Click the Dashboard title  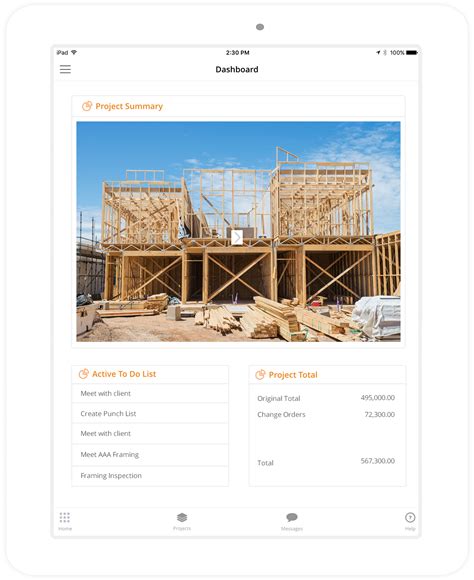[237, 69]
